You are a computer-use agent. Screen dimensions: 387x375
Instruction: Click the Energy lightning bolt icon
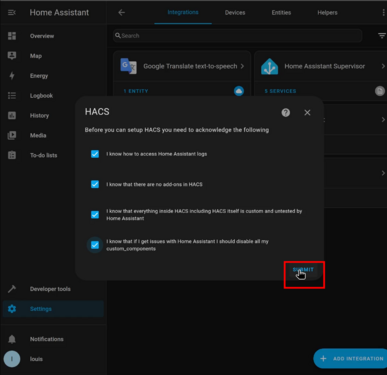12,76
